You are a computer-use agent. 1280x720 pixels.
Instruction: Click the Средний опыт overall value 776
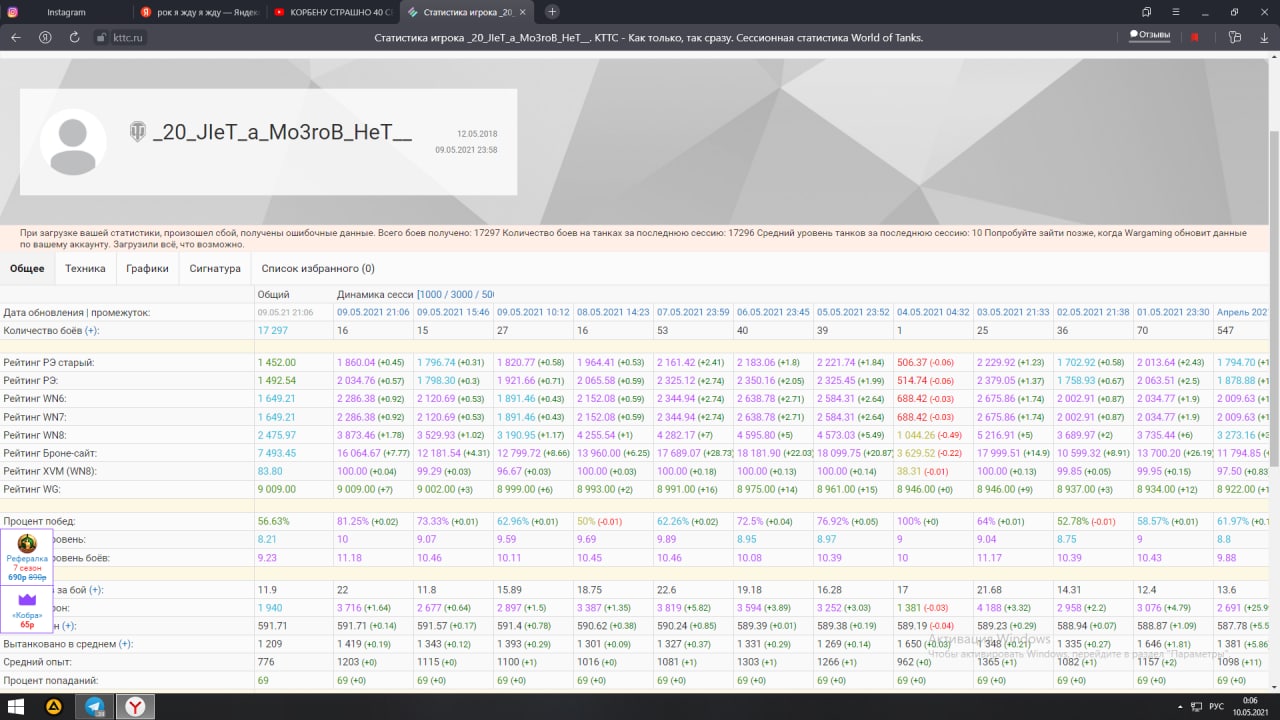pos(266,662)
